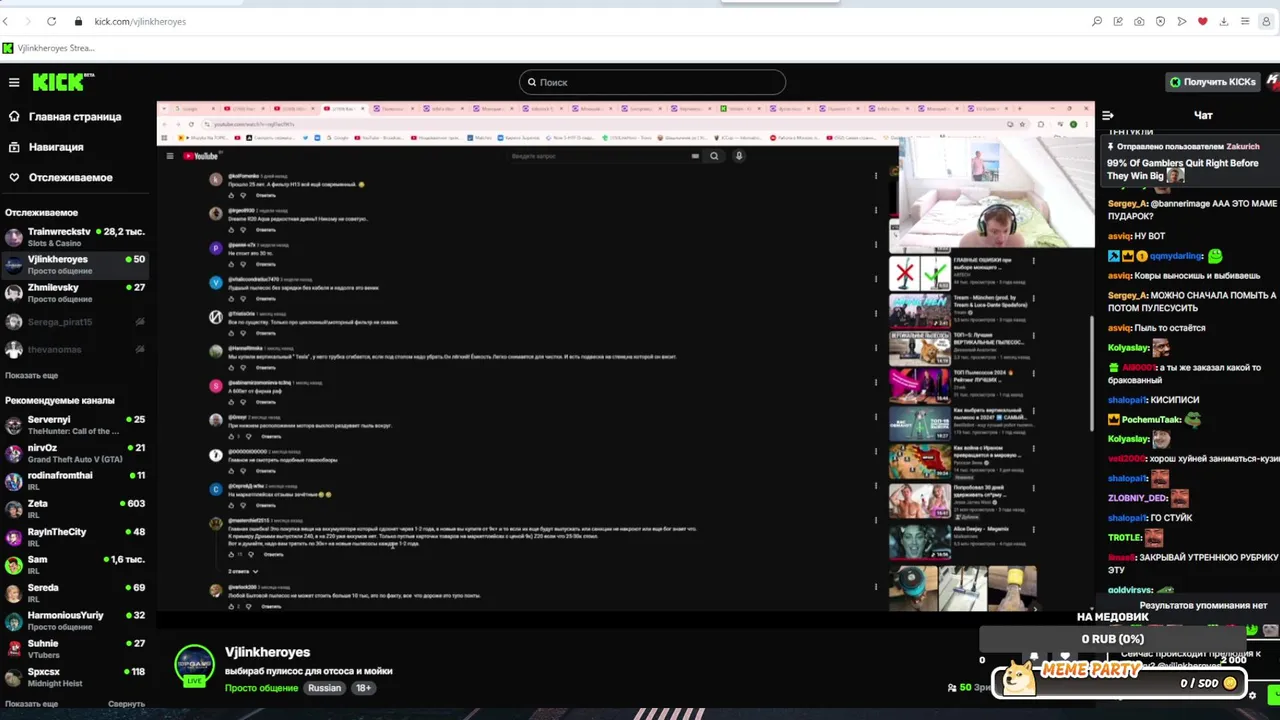Open the Servernyi recommended channel
The image size is (1280, 720).
tap(75, 425)
